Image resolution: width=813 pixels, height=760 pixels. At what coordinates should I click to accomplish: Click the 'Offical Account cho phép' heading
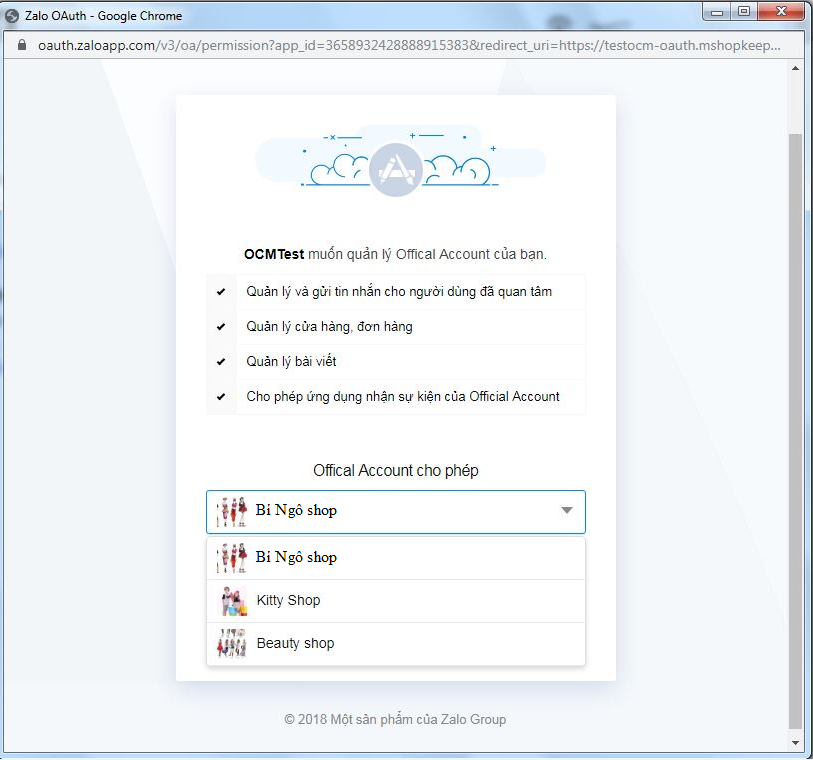(396, 471)
